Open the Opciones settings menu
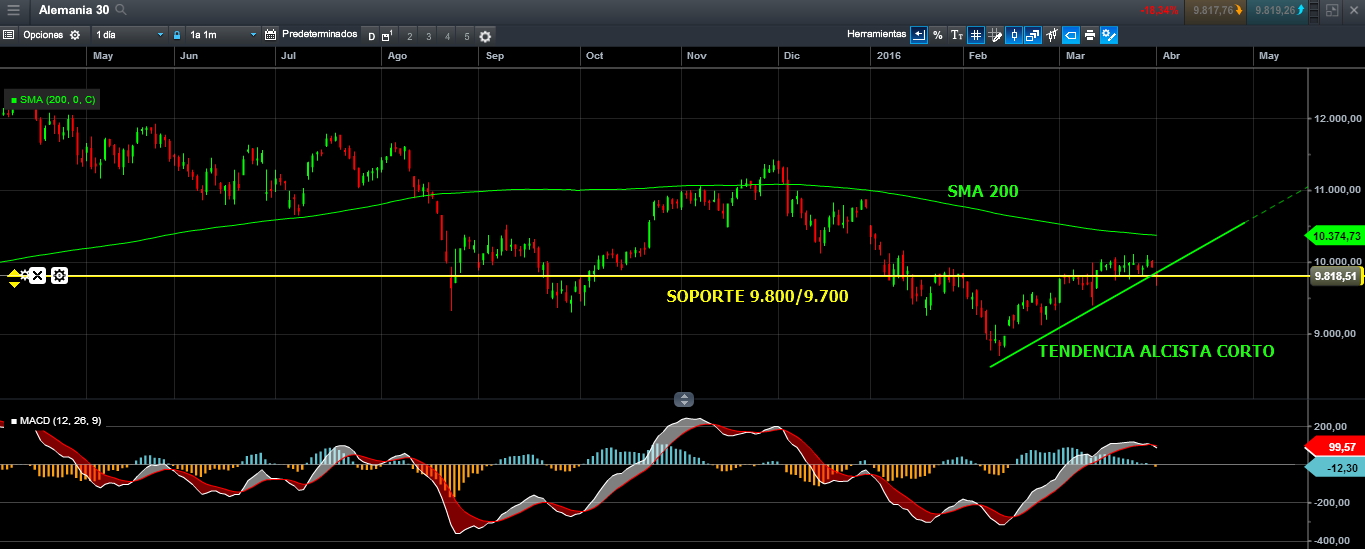 pos(52,35)
